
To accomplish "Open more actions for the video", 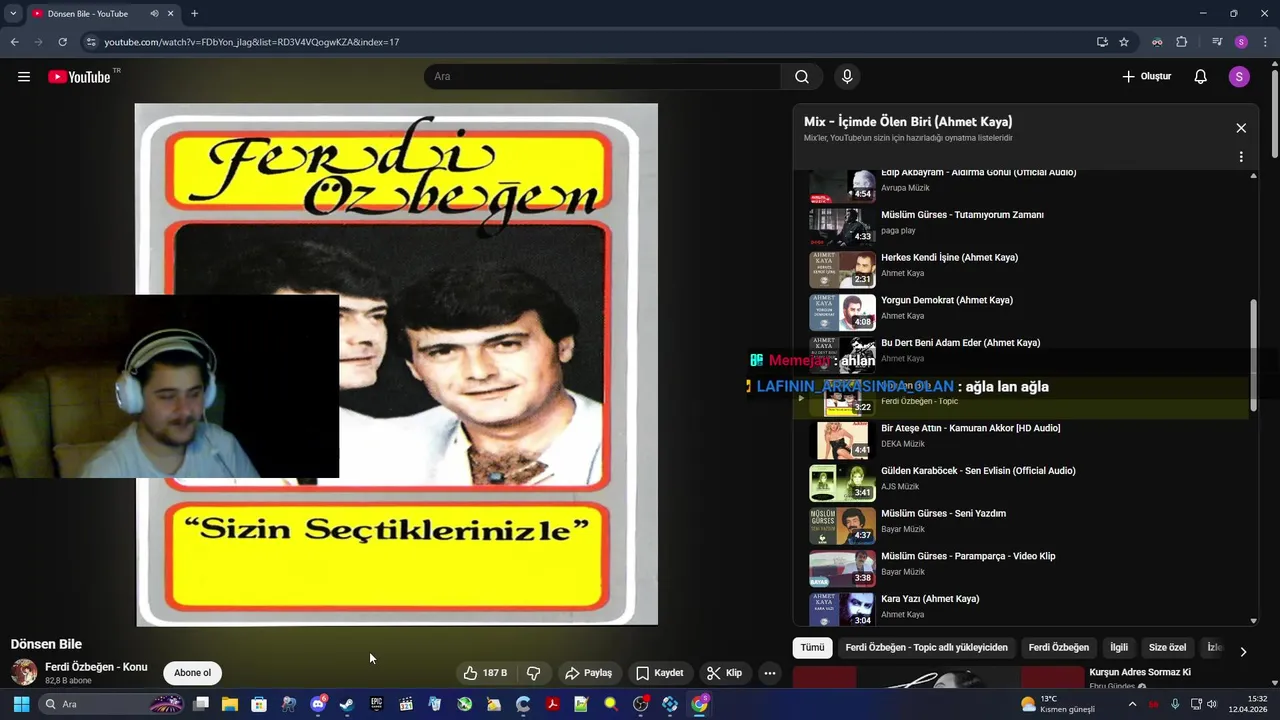I will 770,673.
